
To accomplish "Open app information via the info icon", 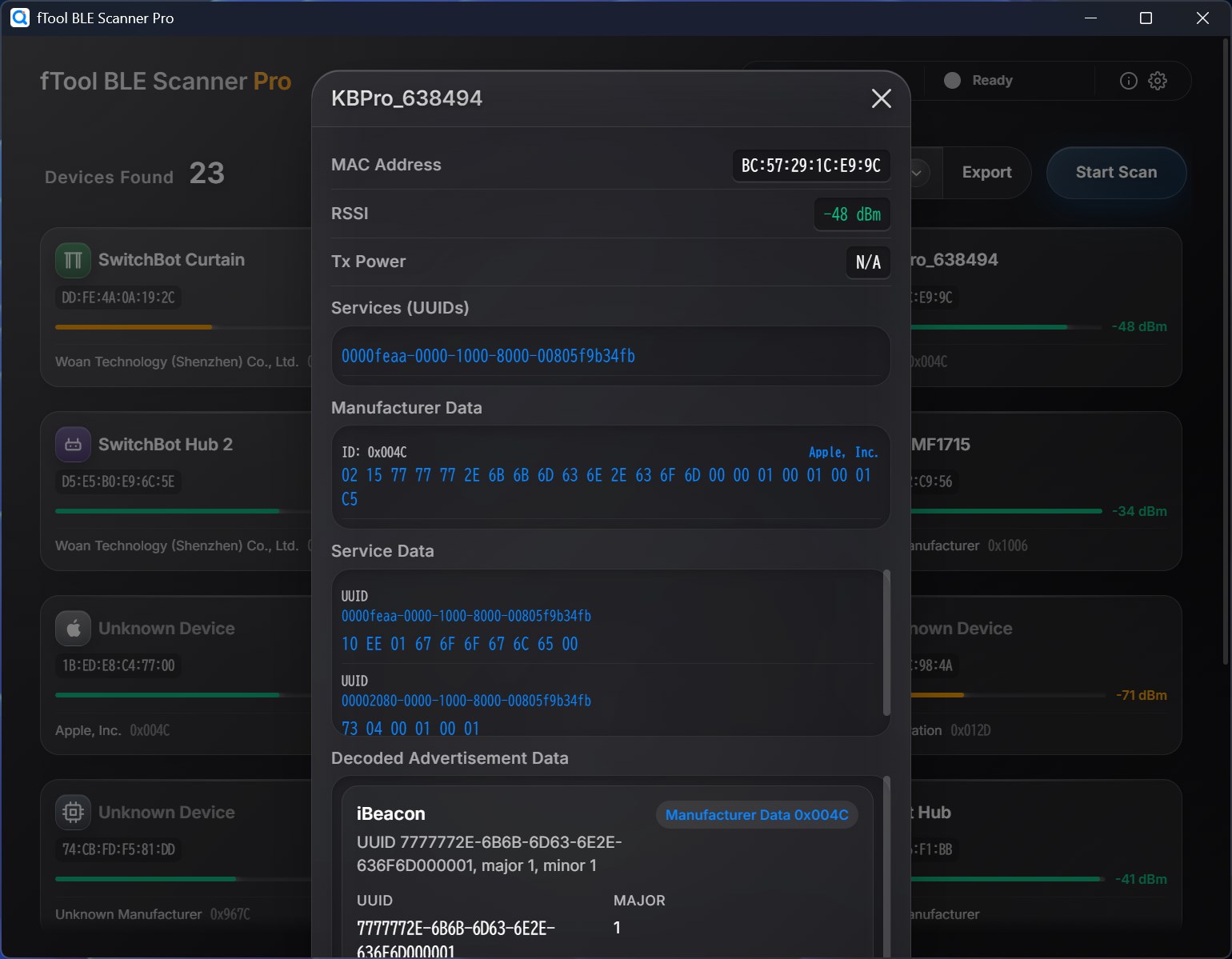I will point(1127,80).
